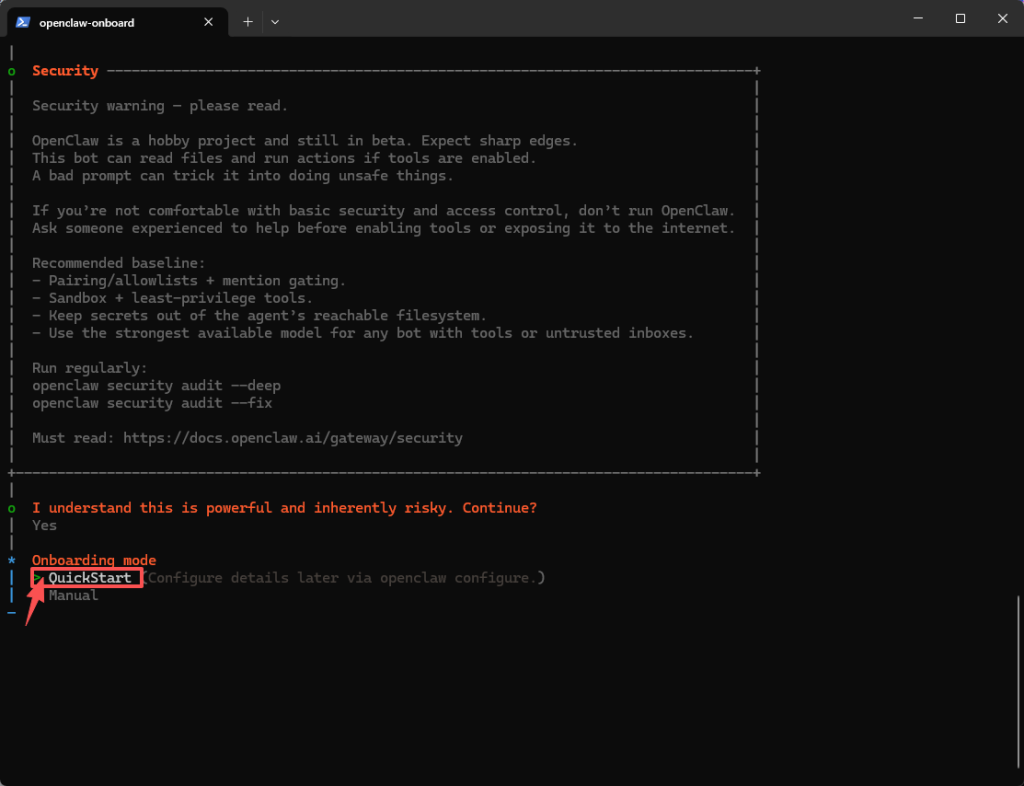Image resolution: width=1024 pixels, height=786 pixels.
Task: Click 'Sandbox + least-privilege tools.' line
Action: [172, 298]
